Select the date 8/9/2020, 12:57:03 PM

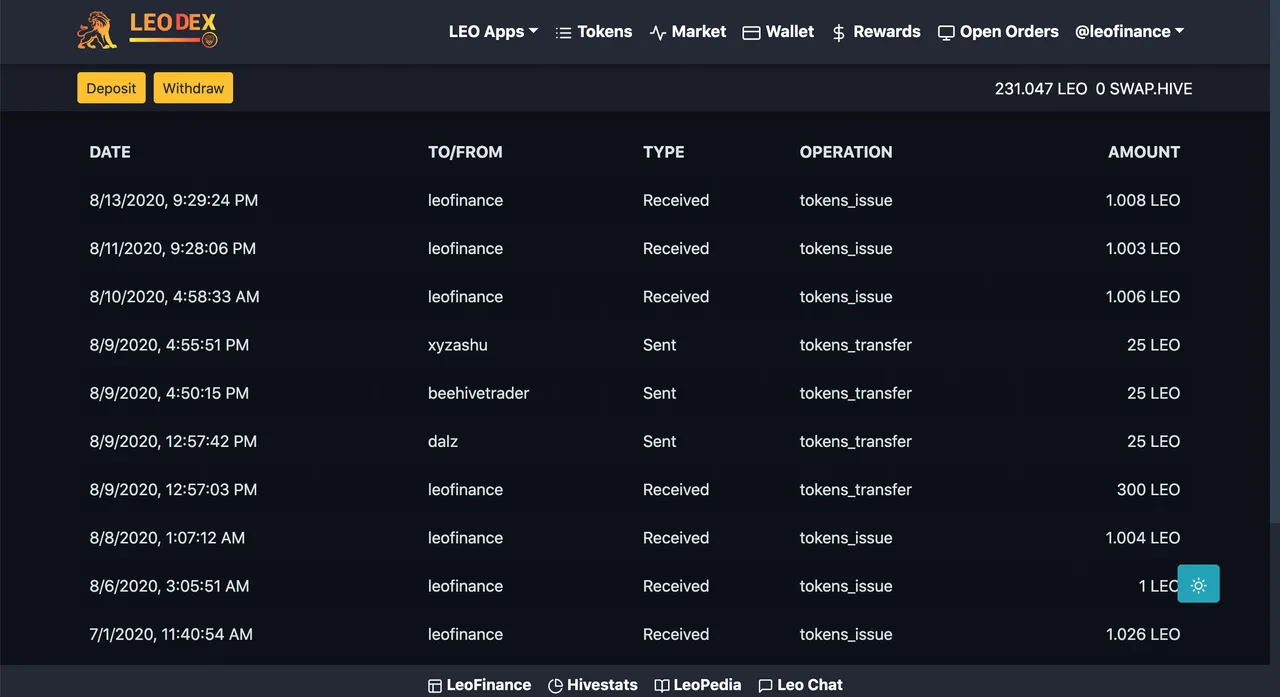[173, 489]
